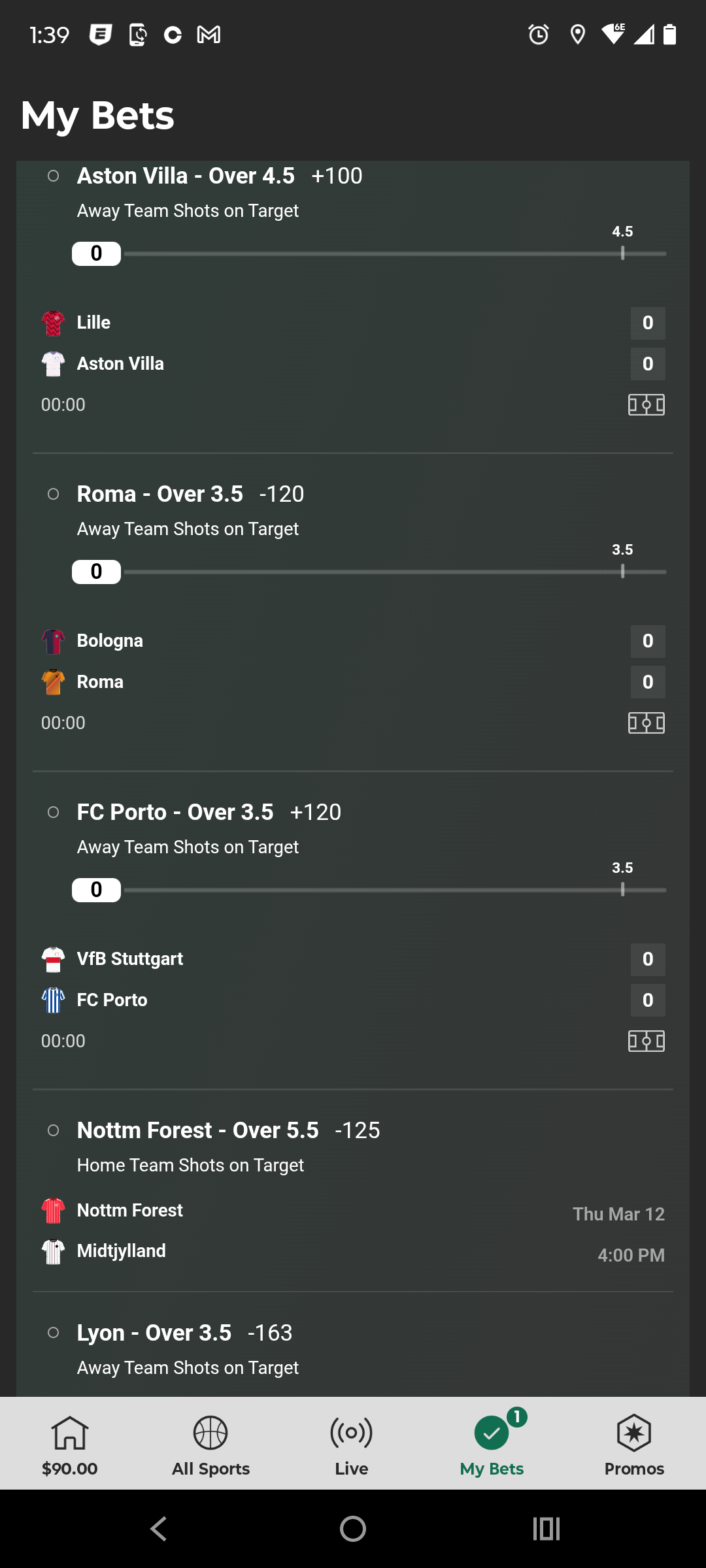
Task: Open the pitch view icon for Lille match
Action: 646,405
